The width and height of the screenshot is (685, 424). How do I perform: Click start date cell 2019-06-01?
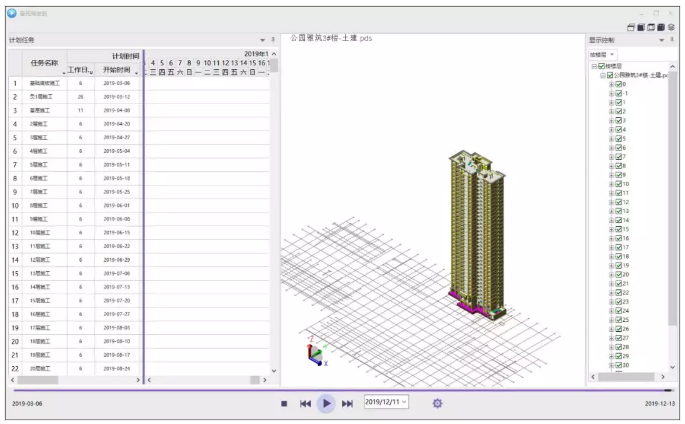tap(117, 205)
